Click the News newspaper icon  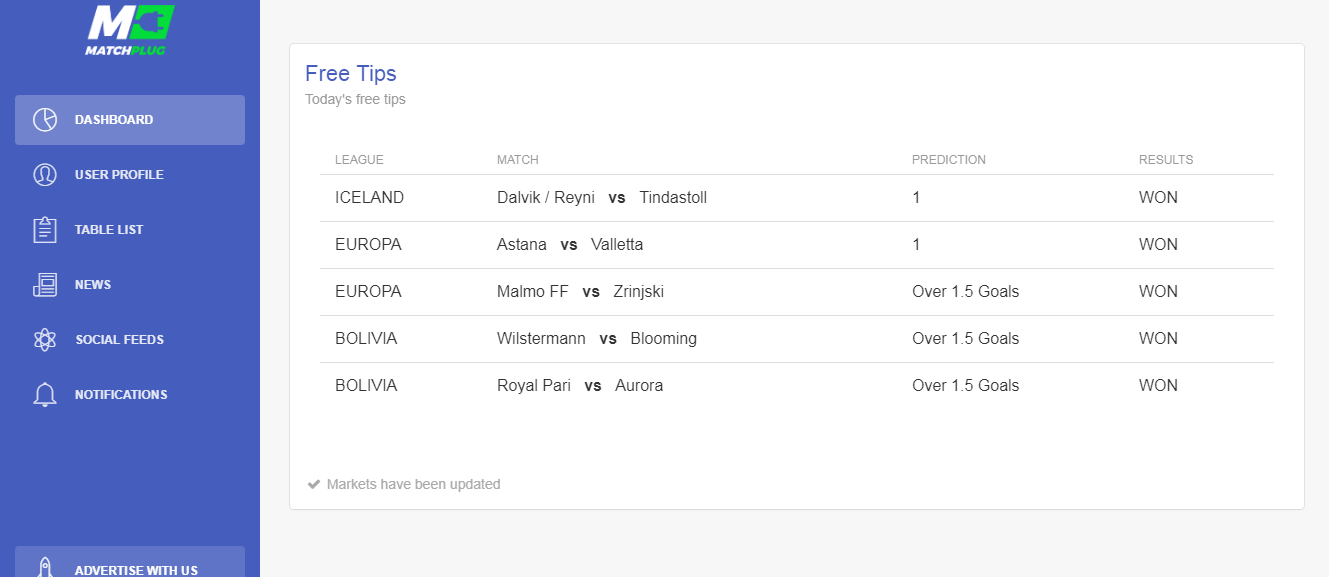(45, 285)
